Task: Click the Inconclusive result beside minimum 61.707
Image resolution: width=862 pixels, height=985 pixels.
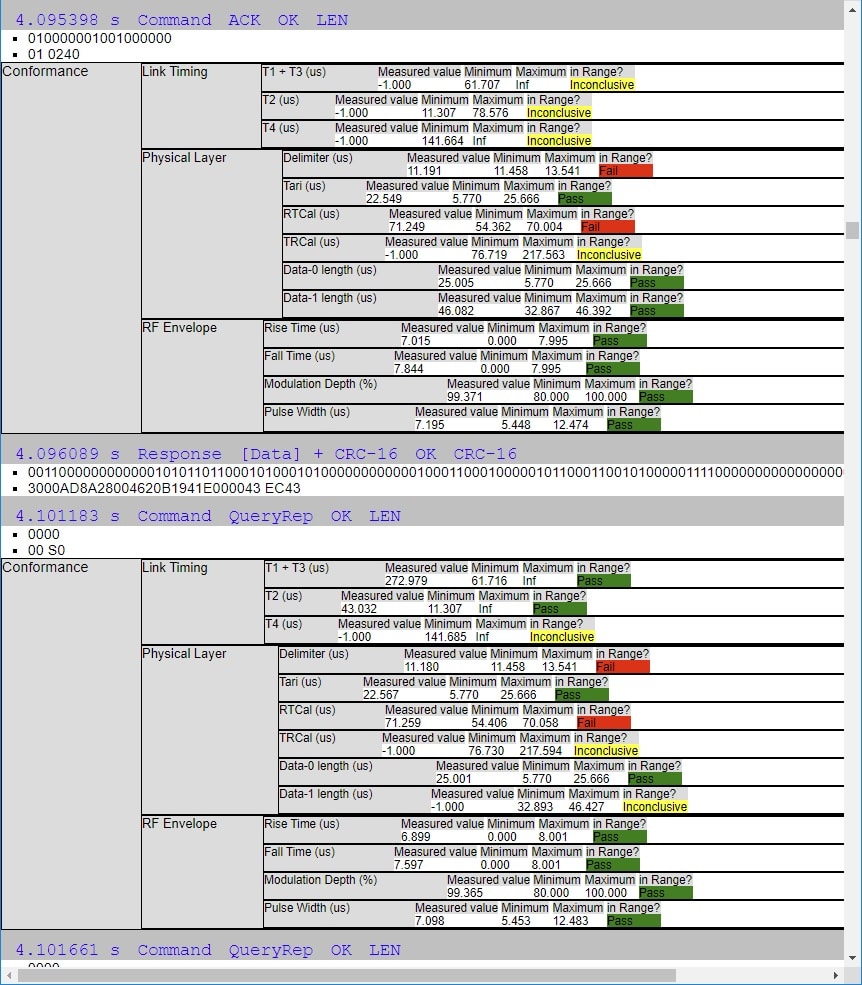Action: click(x=602, y=85)
